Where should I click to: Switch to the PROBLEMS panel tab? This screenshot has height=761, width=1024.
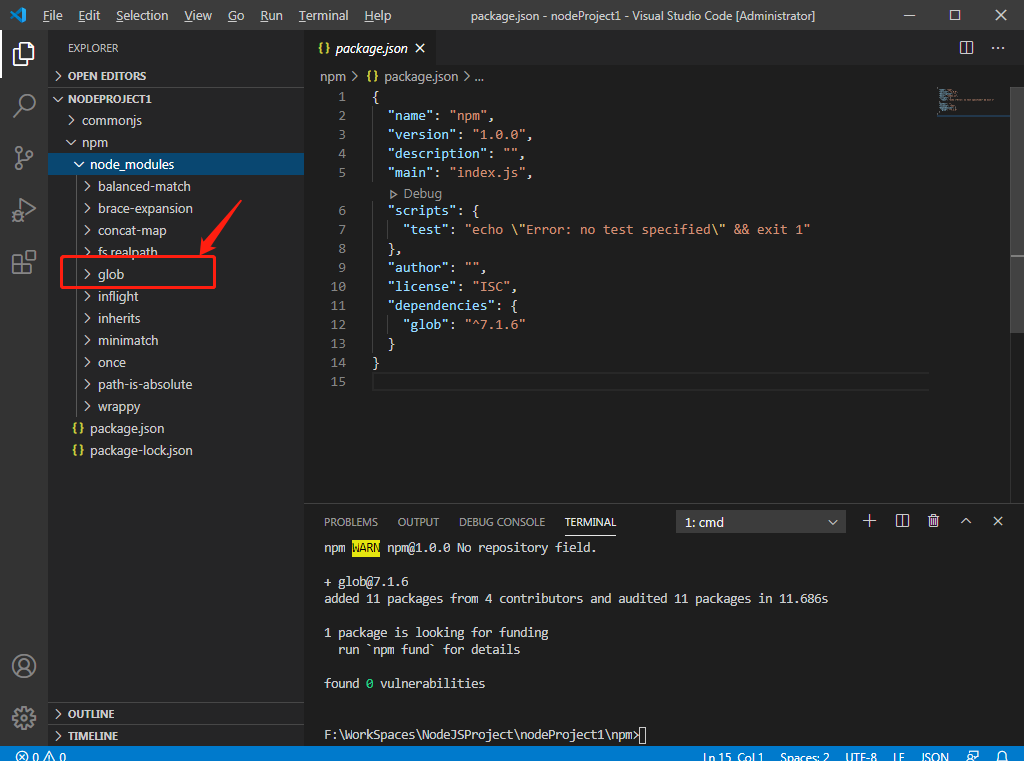[351, 522]
